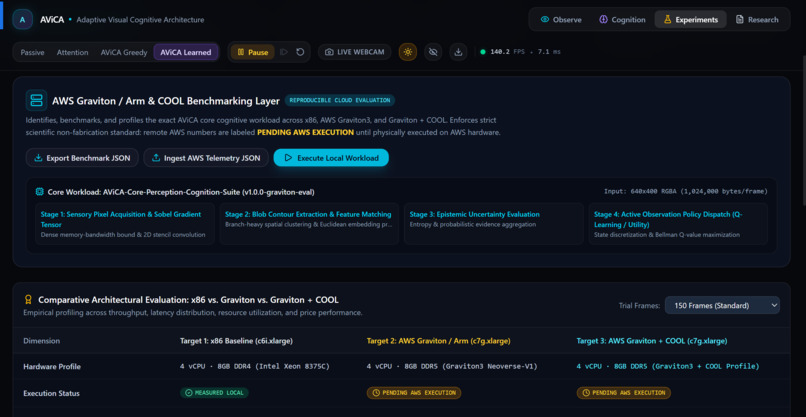
Task: Click the Intel Xeon 8375C hardware cell
Action: 255,367
